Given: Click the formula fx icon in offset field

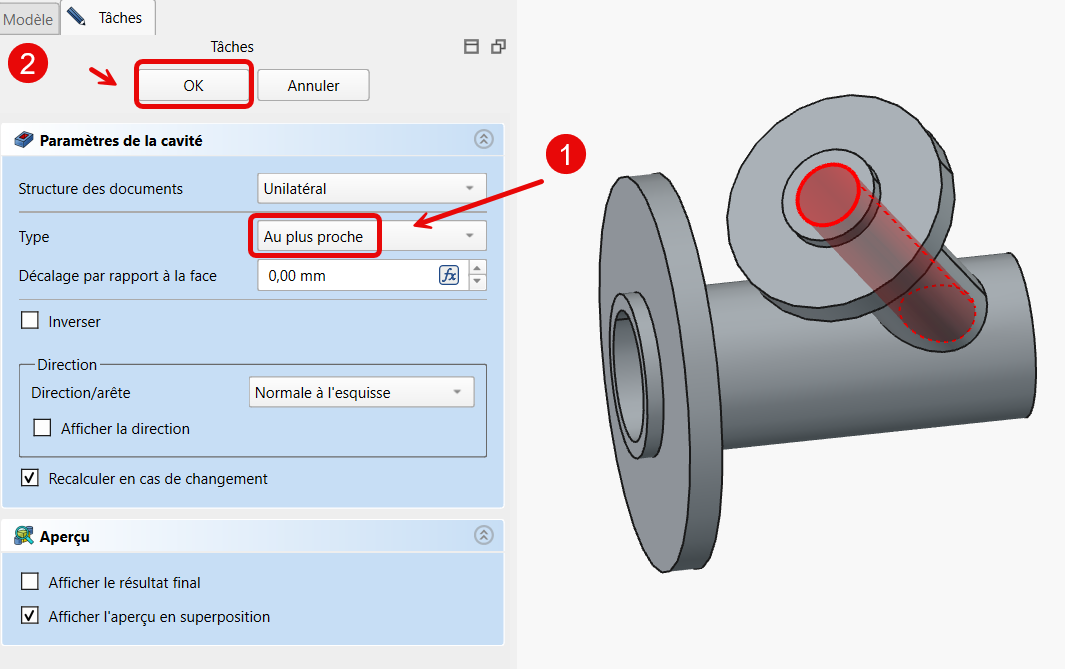Looking at the screenshot, I should point(449,275).
